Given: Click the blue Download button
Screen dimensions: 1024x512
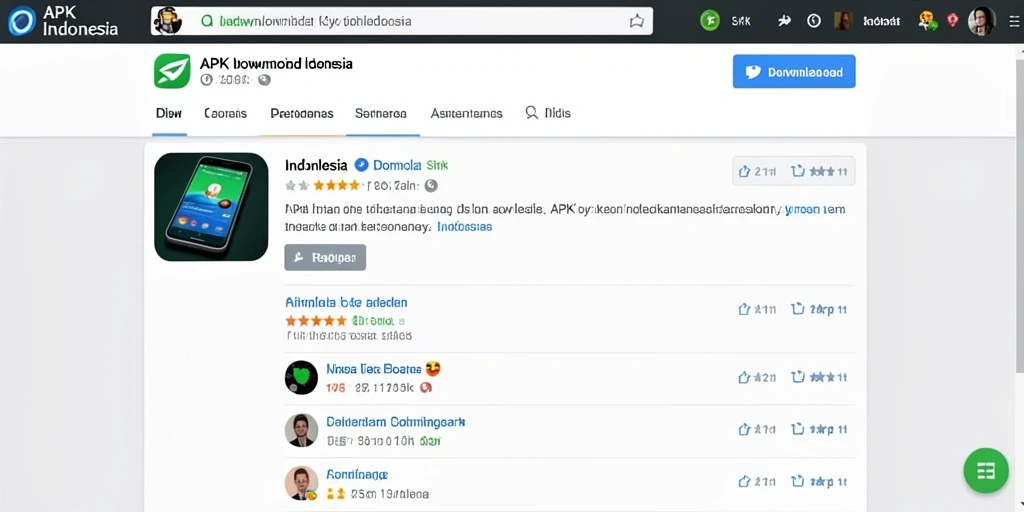Looking at the screenshot, I should pos(794,71).
